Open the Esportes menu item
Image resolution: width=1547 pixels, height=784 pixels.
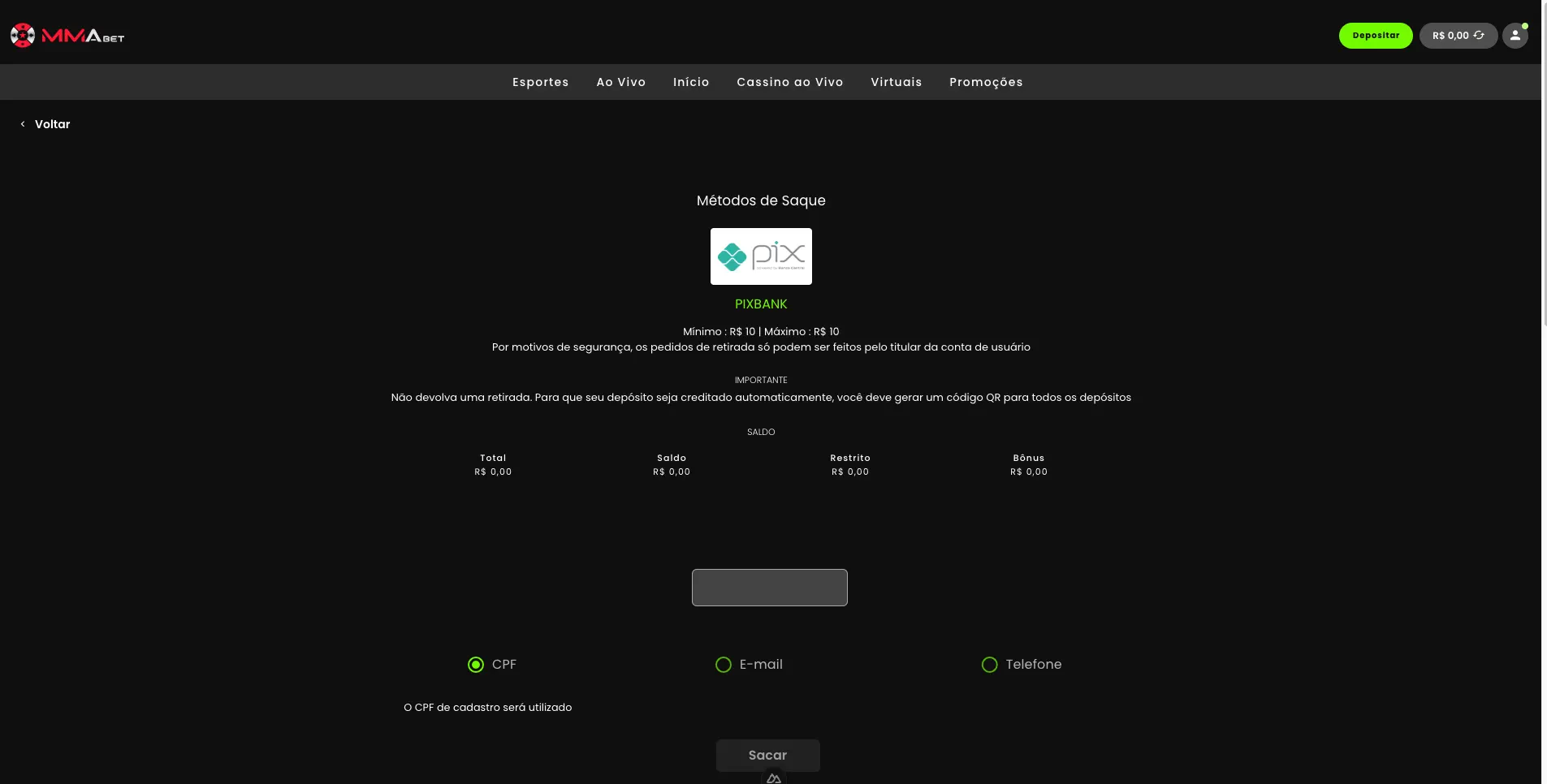point(540,82)
